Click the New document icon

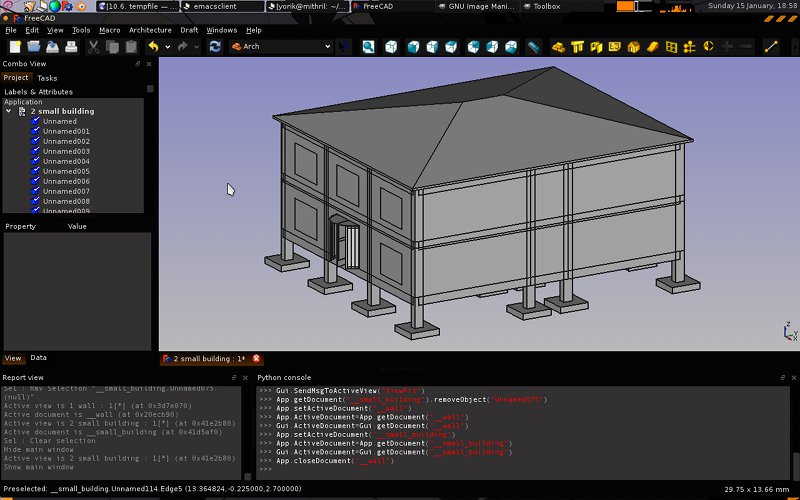pos(15,46)
